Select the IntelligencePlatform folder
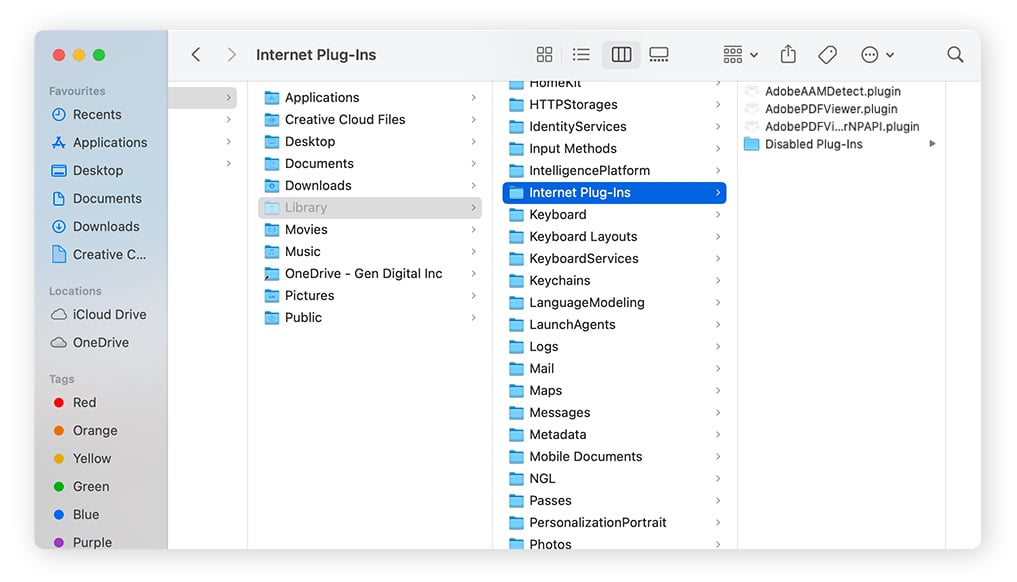 click(x=614, y=171)
